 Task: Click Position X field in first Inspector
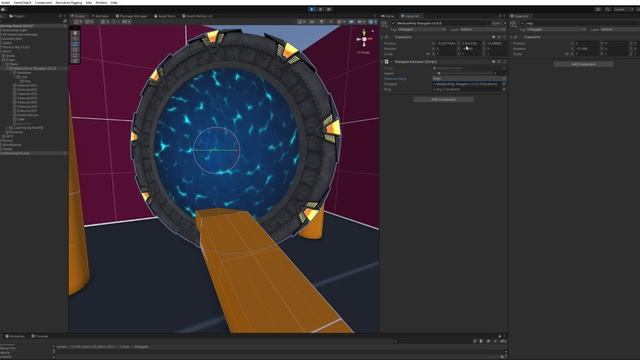pos(446,43)
